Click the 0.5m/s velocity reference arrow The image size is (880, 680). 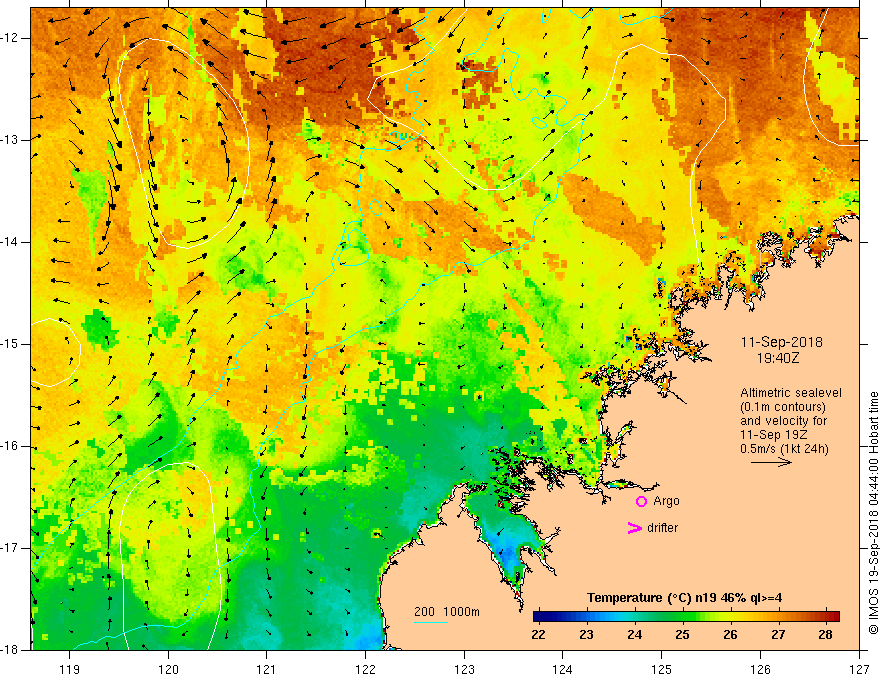pos(771,463)
